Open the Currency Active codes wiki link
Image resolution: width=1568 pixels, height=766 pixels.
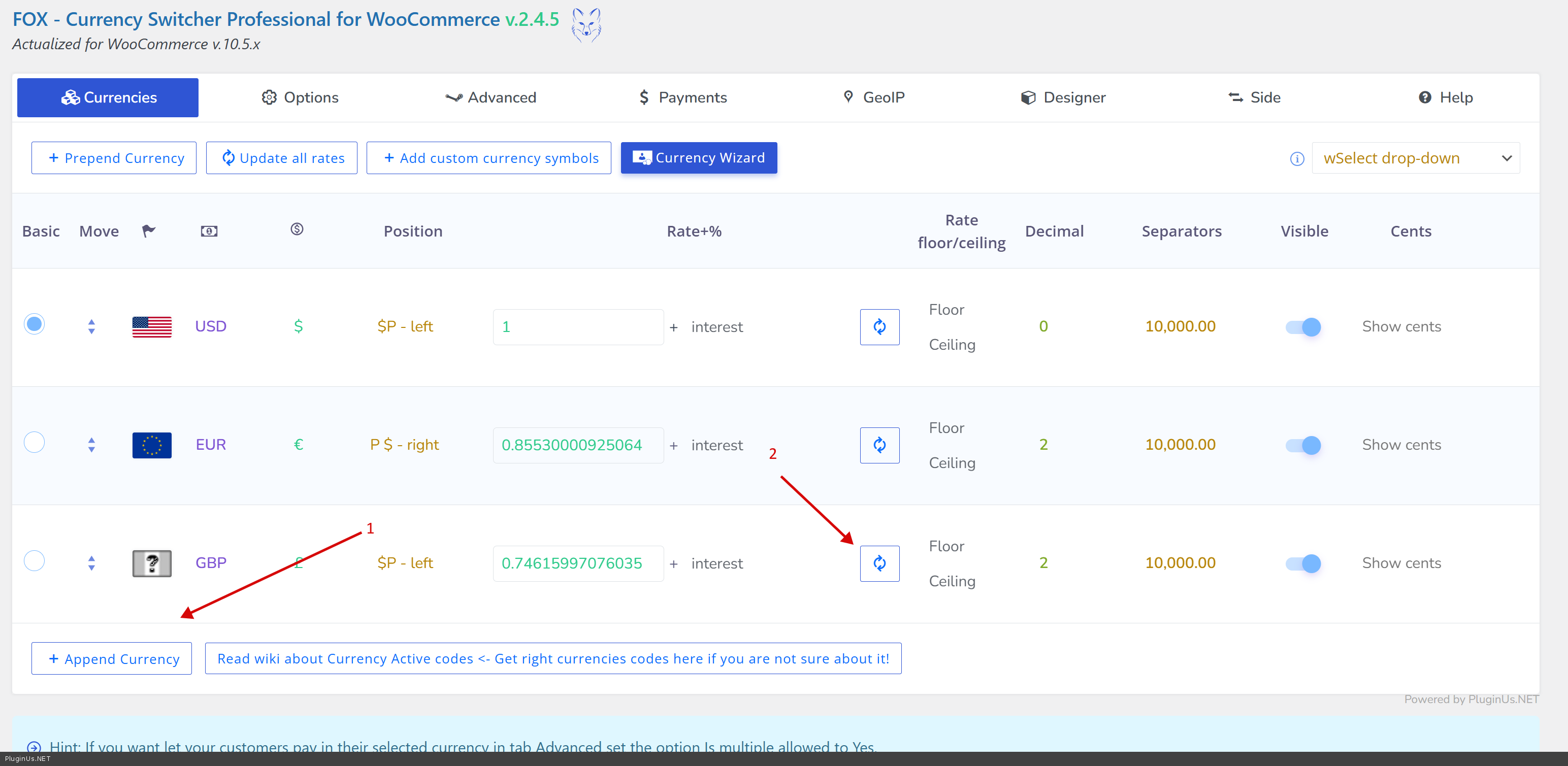click(x=552, y=658)
